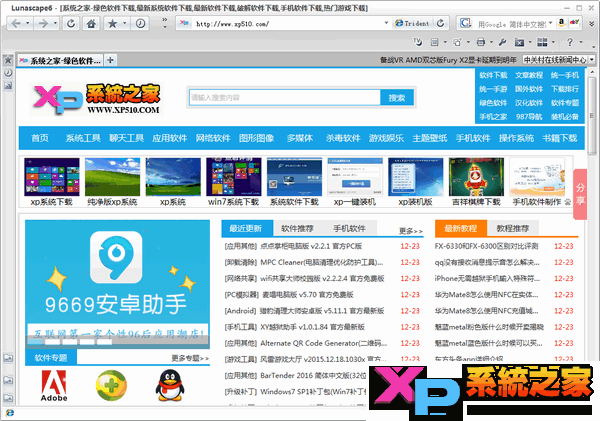The height and width of the screenshot is (421, 600).
Task: Click the QQ penguin software topic icon
Action: click(170, 385)
